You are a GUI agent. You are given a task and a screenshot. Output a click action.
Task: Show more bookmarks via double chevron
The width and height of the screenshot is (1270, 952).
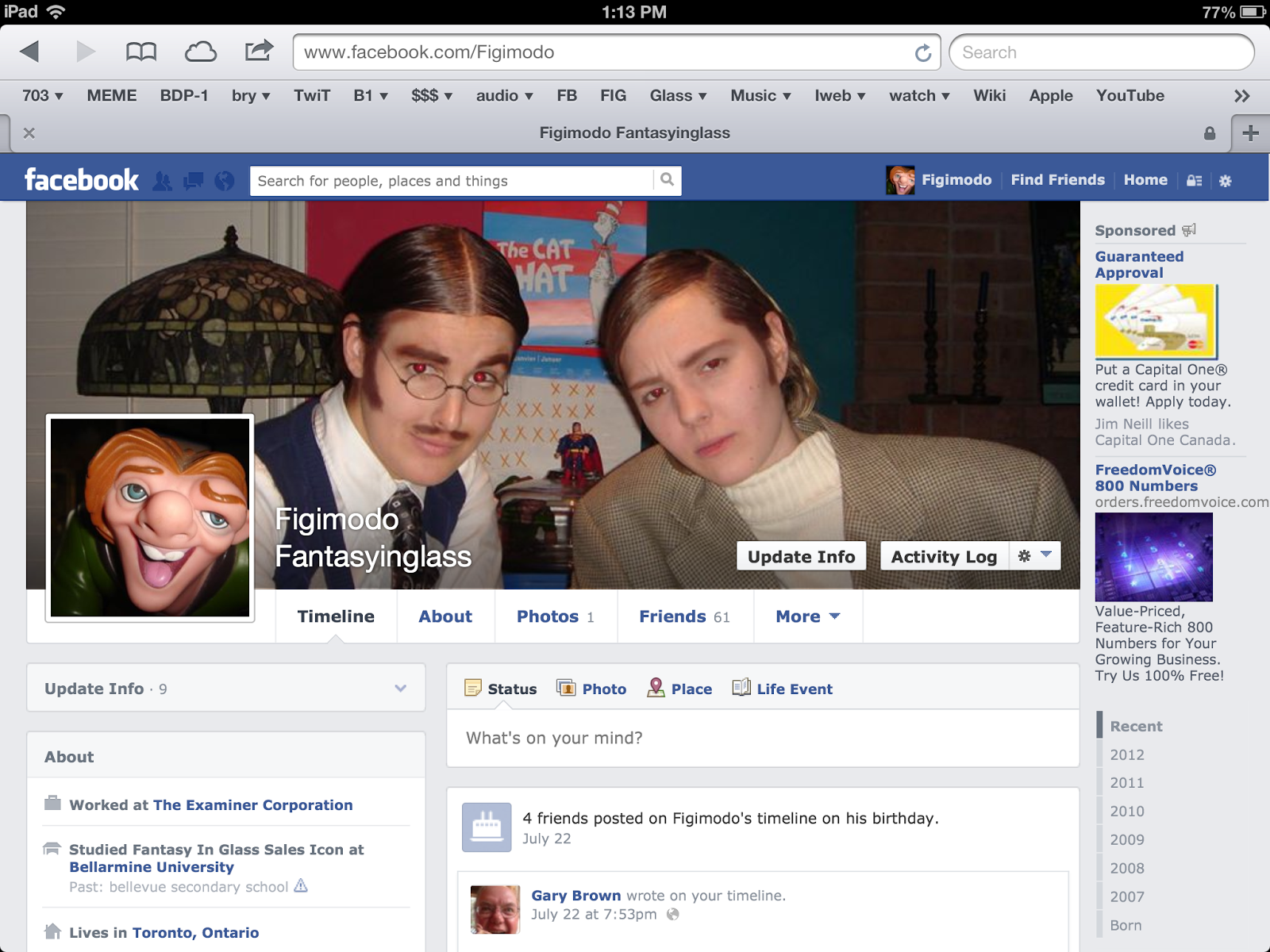[1242, 96]
